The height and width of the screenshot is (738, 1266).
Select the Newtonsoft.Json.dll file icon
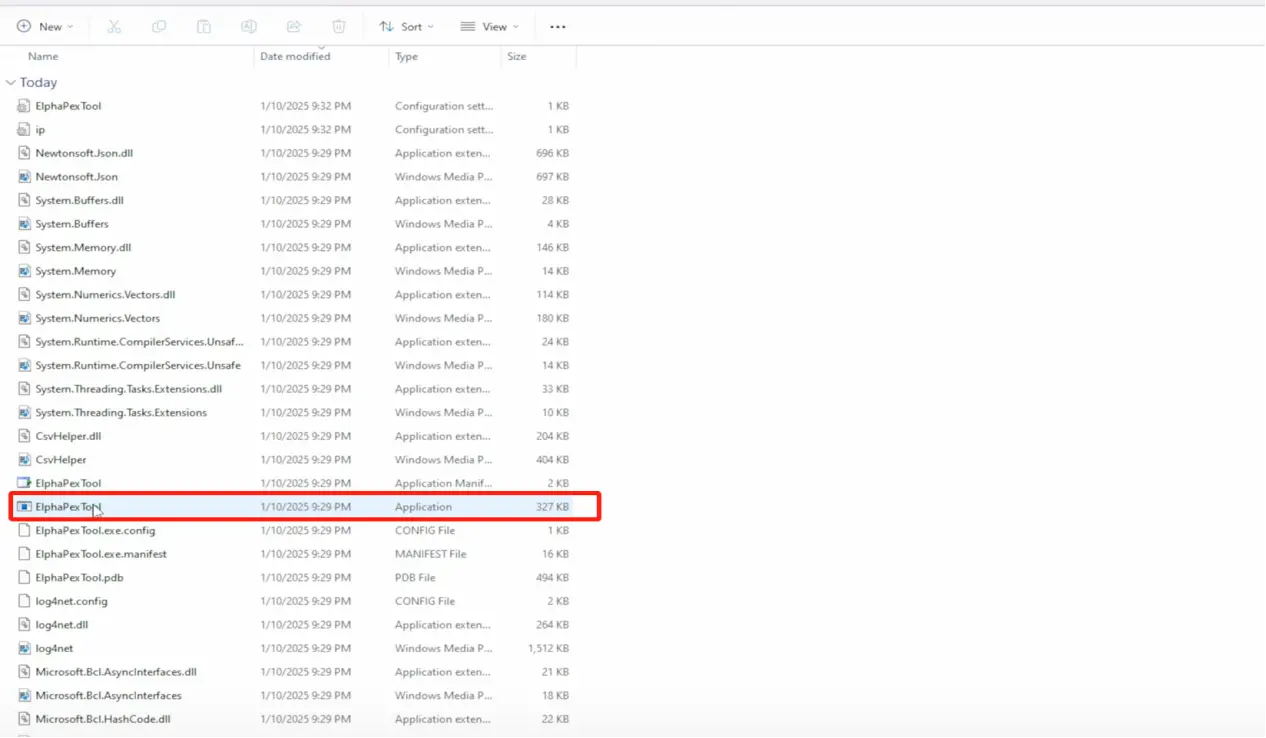coord(25,153)
